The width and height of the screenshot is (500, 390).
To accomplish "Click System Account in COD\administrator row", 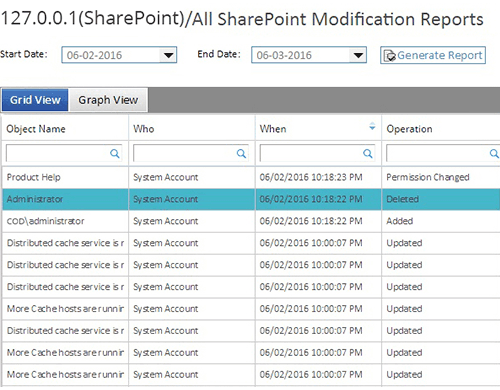I will coord(192,221).
